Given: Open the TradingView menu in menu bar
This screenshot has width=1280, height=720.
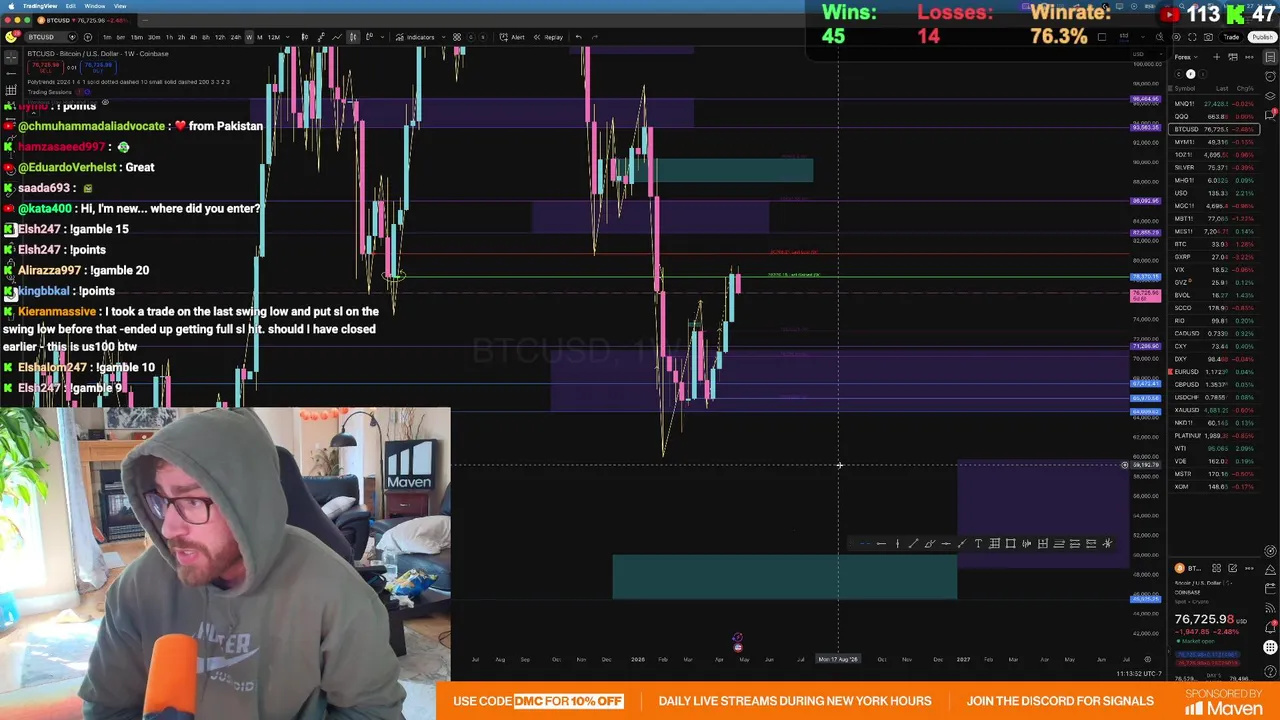Looking at the screenshot, I should 40,6.
